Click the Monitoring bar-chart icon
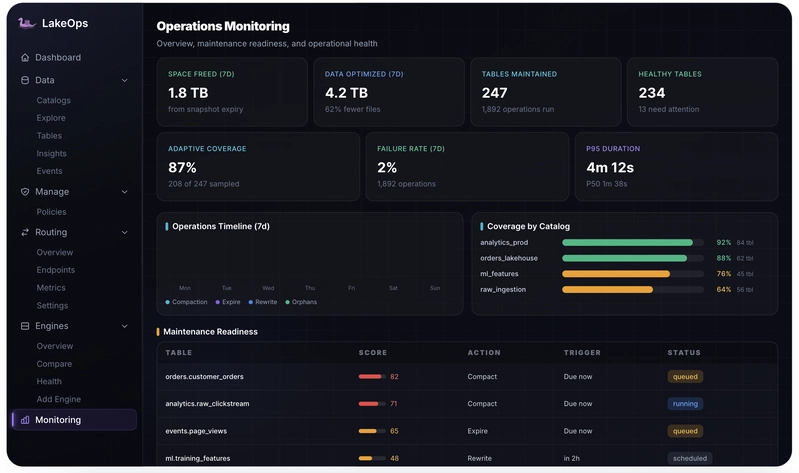This screenshot has height=473, width=799. pyautogui.click(x=25, y=420)
